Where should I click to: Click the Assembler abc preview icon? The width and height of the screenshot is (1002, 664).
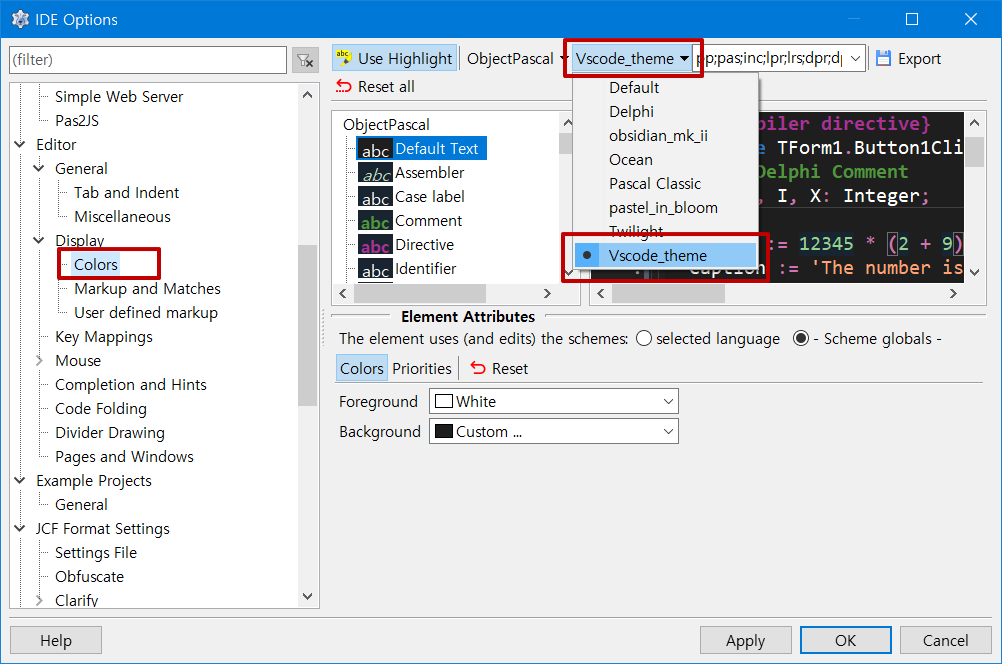[374, 173]
